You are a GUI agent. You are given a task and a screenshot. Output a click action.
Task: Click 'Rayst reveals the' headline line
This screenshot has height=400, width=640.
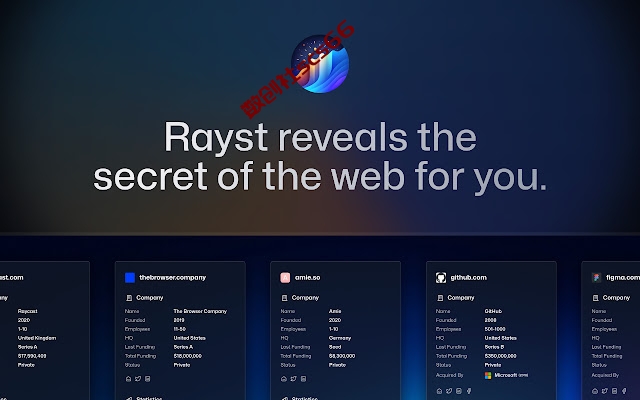click(x=320, y=138)
